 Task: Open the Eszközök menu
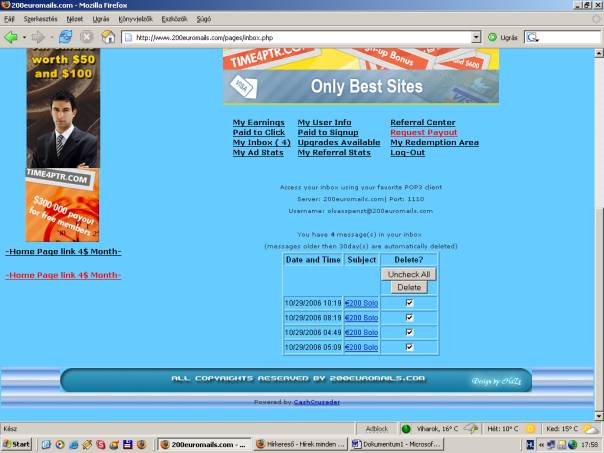tap(175, 19)
